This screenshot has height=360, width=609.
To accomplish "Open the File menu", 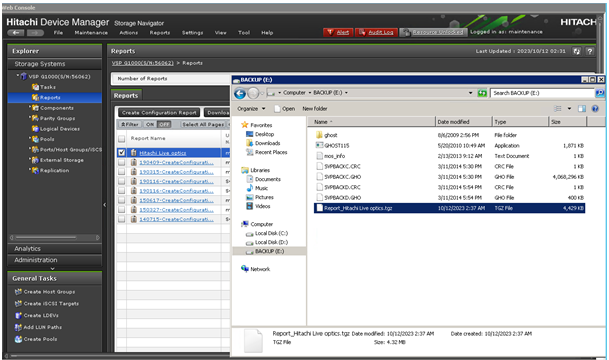I will point(58,33).
